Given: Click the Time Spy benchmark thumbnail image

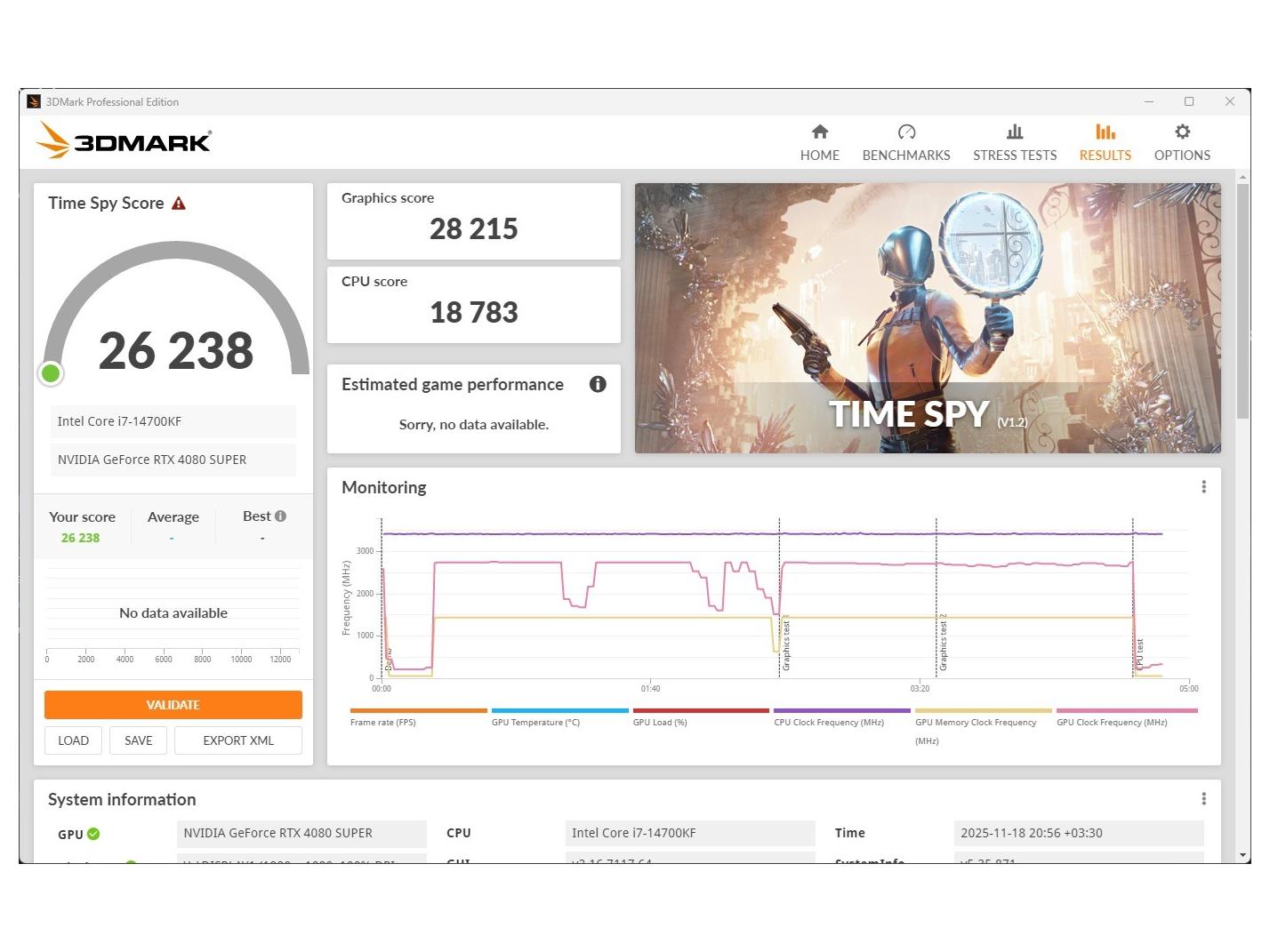Looking at the screenshot, I should pyautogui.click(x=927, y=317).
